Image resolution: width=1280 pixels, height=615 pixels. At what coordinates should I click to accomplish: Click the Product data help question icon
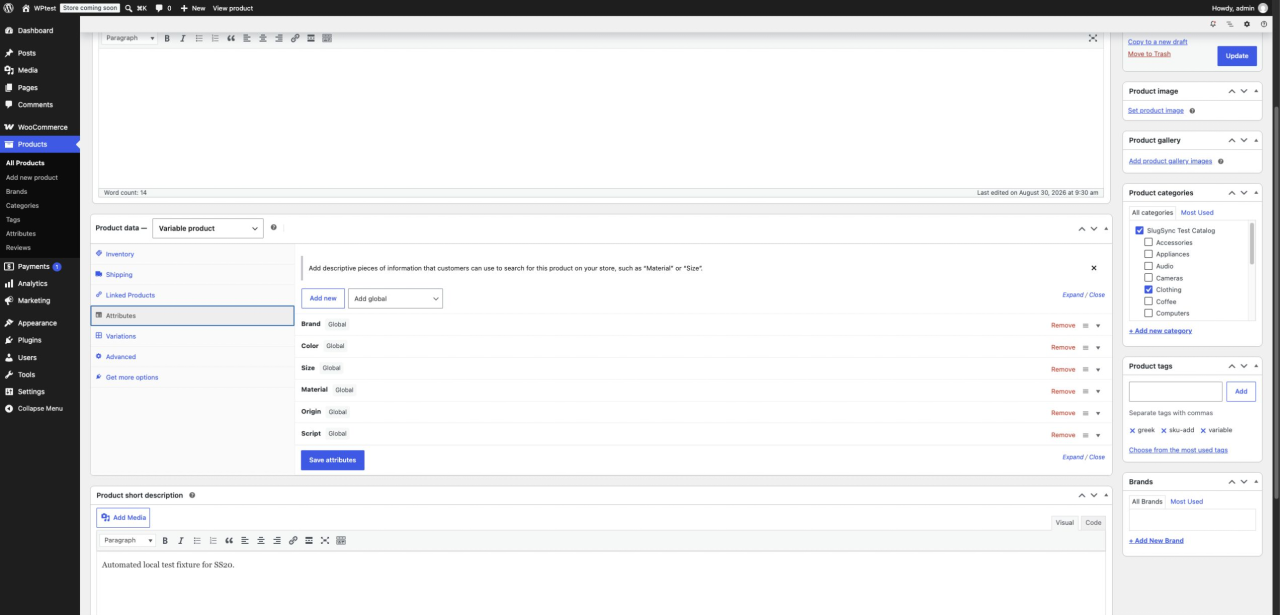tap(274, 227)
